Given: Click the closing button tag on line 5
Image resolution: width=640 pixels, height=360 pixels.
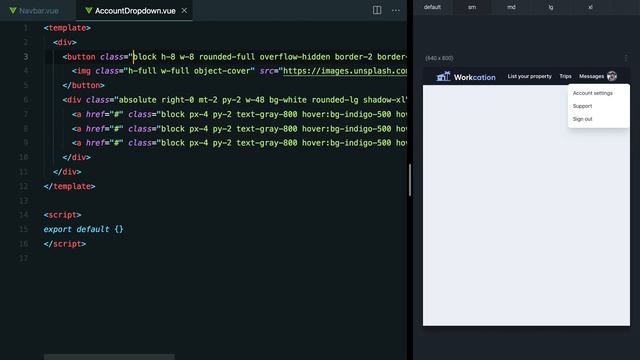Looking at the screenshot, I should click(x=83, y=85).
